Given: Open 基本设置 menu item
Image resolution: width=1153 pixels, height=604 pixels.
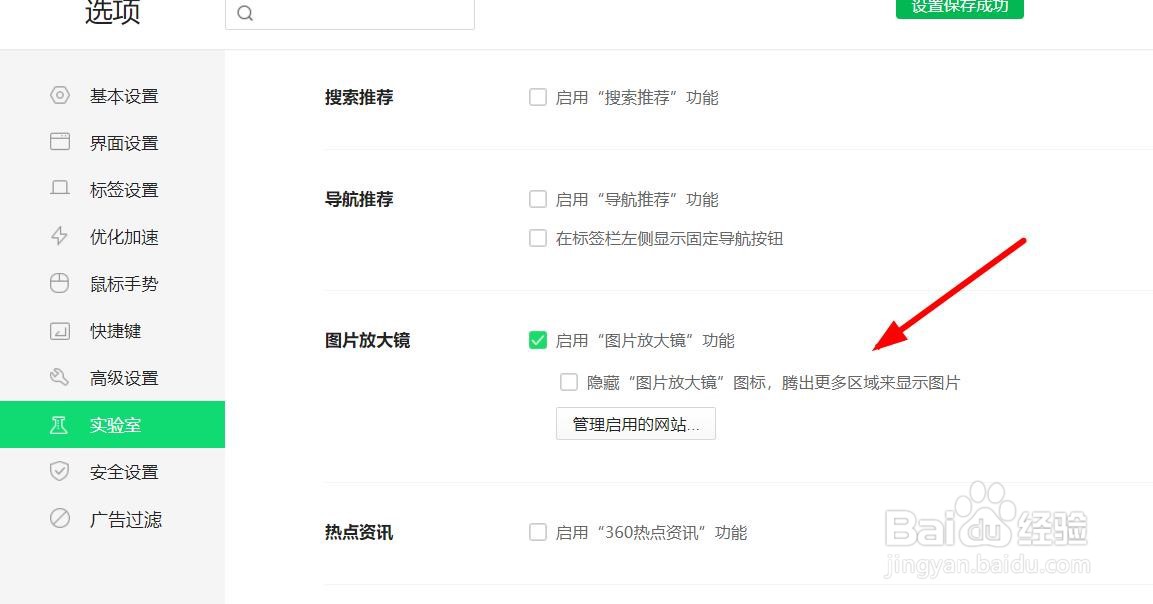Looking at the screenshot, I should point(113,96).
